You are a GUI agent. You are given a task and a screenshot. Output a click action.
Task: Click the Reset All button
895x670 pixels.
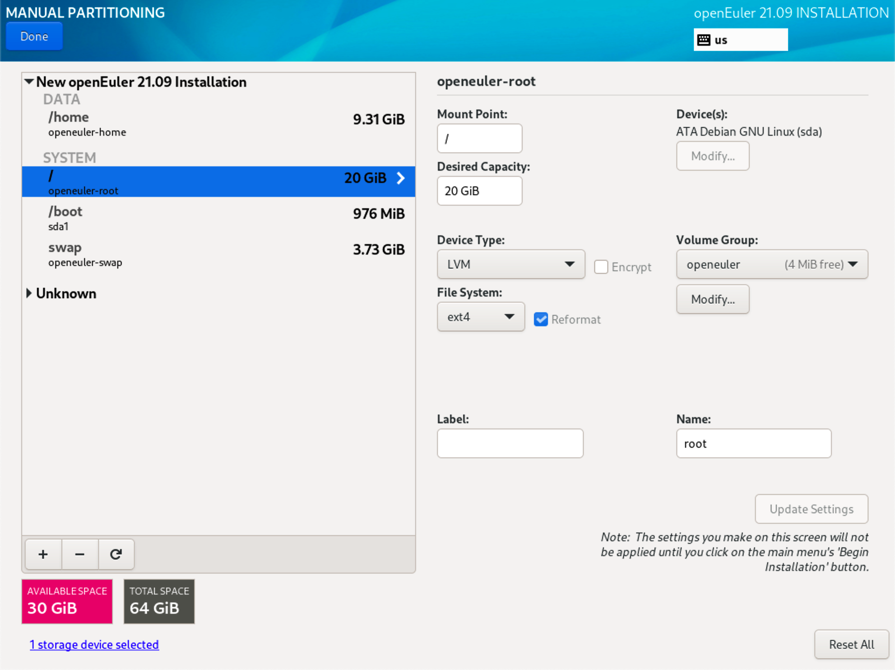click(x=851, y=645)
